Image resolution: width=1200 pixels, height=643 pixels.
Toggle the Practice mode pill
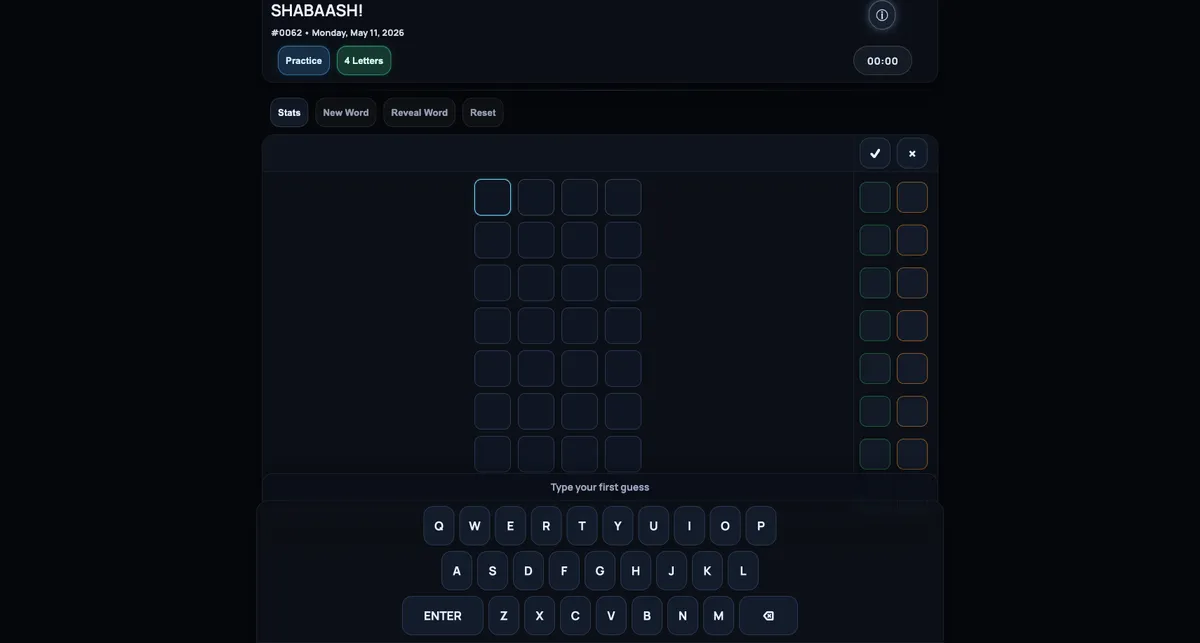[304, 60]
